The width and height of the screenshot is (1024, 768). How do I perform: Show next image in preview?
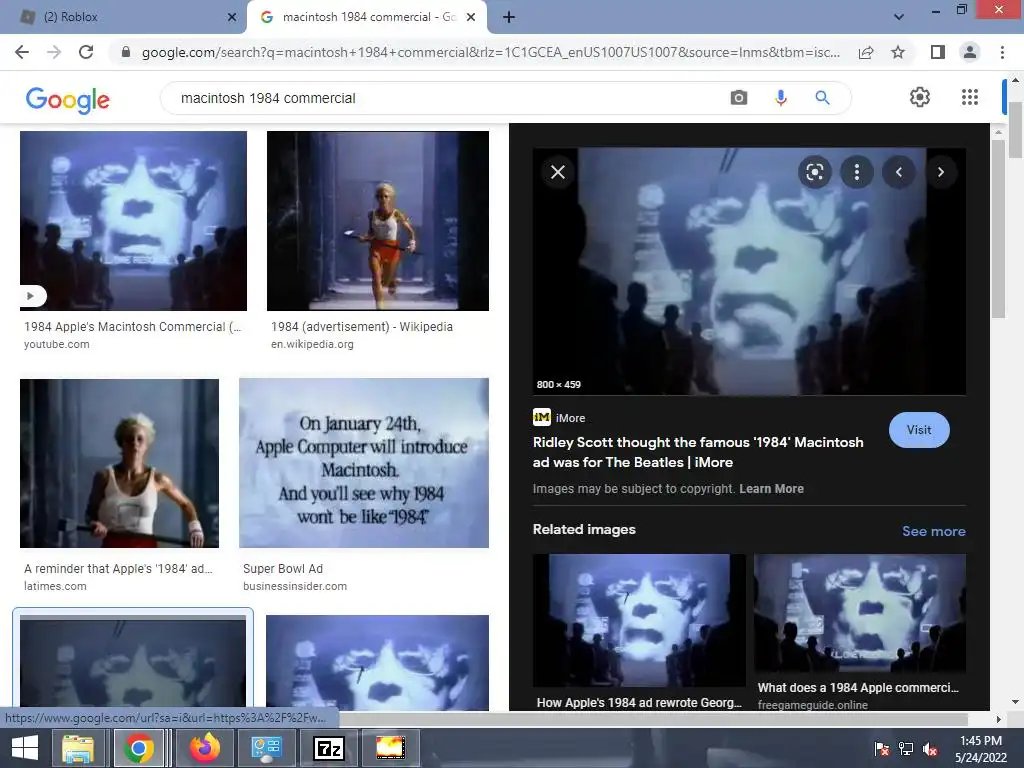pyautogui.click(x=940, y=172)
